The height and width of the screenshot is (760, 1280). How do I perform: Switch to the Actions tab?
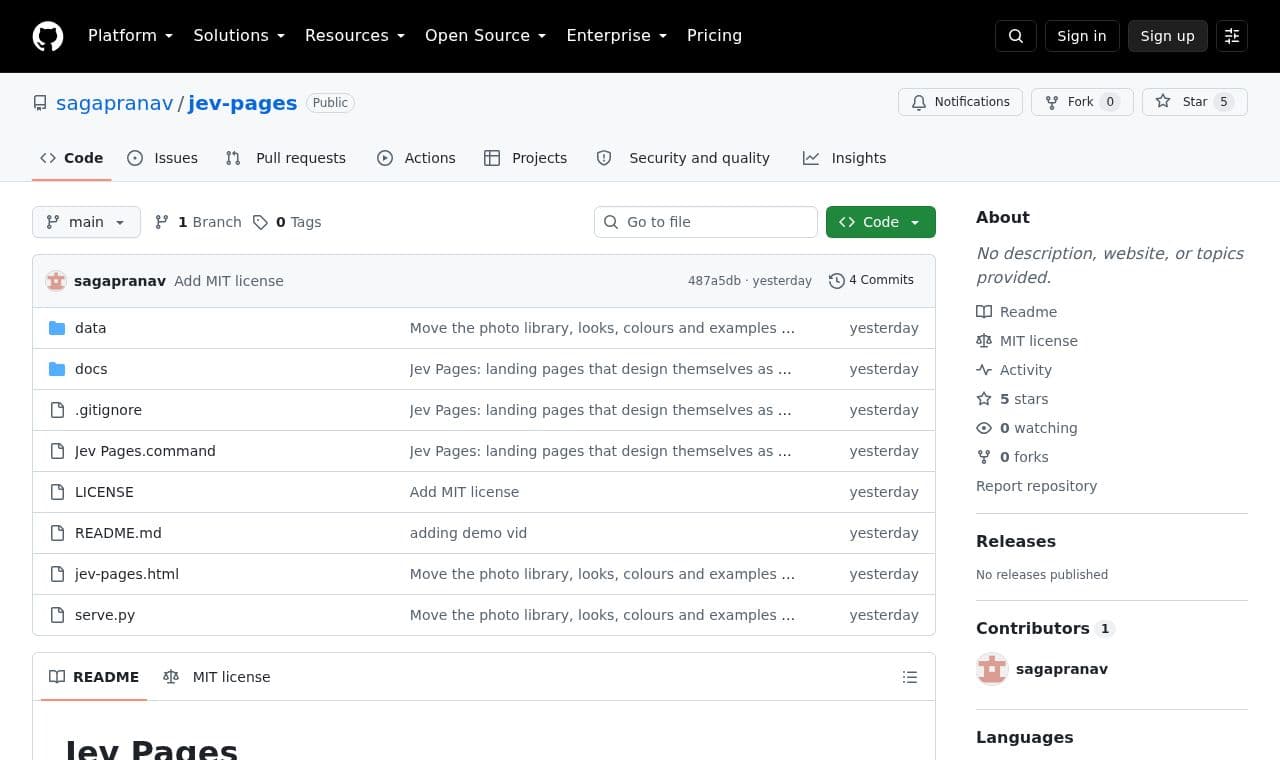coord(416,158)
